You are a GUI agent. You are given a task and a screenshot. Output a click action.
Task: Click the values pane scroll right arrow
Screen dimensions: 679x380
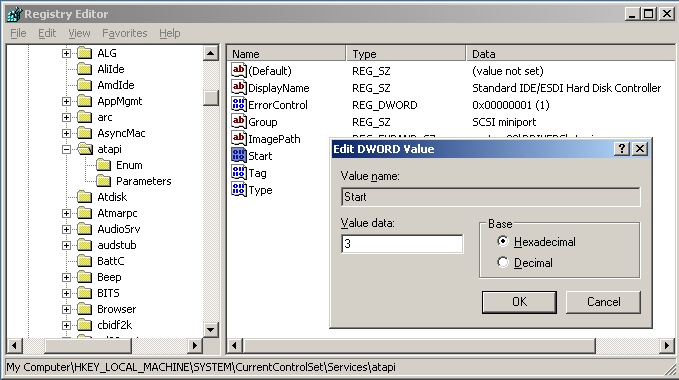tap(666, 345)
